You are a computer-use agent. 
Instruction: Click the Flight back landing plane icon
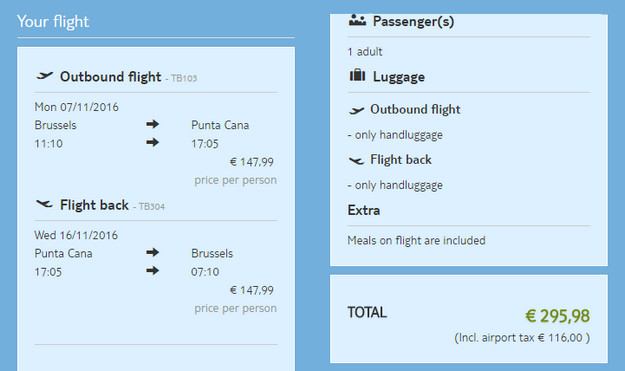click(44, 204)
